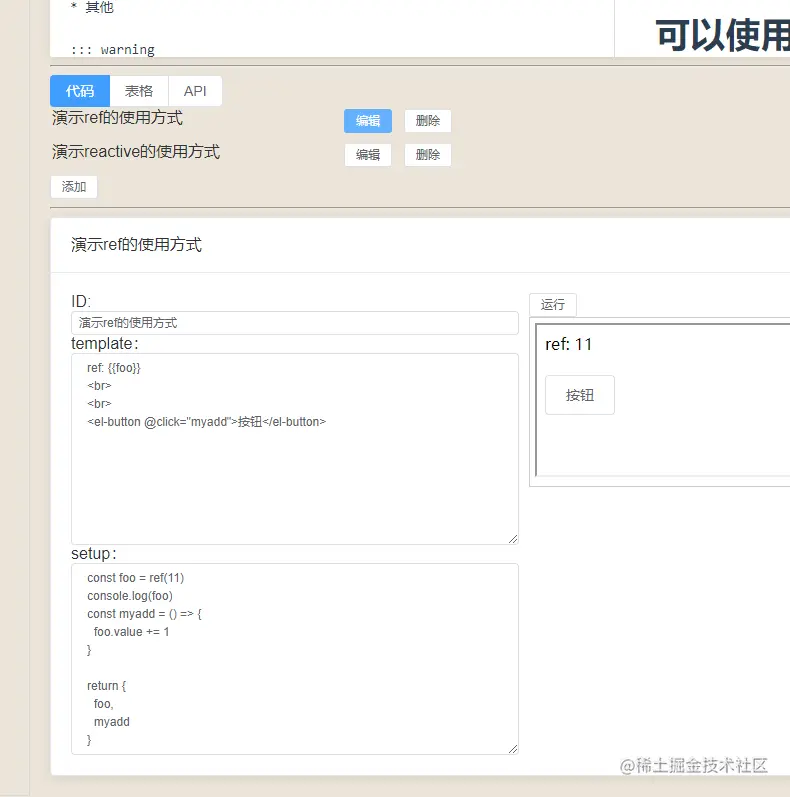
Task: Click the '其他' list item at top
Action: pos(100,7)
